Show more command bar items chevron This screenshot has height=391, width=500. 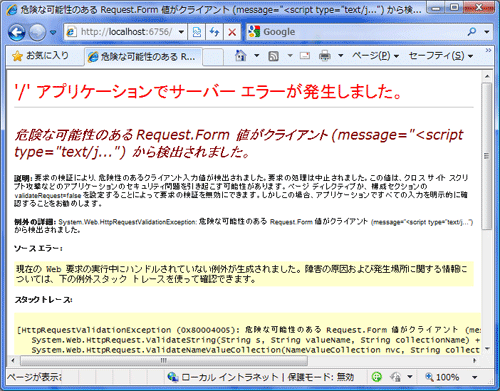coord(488,50)
